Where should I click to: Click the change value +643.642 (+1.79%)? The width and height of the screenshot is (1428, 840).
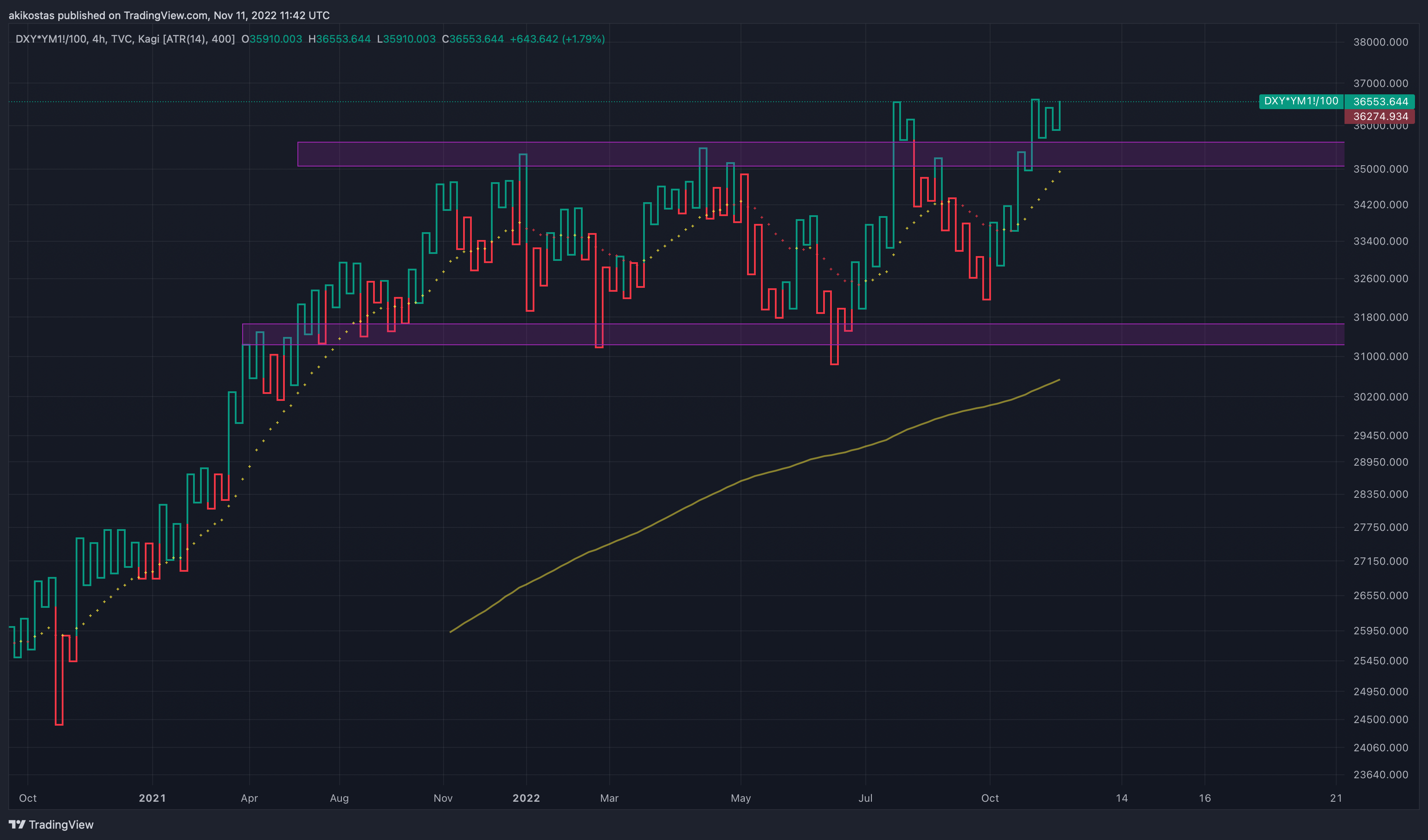coord(557,39)
